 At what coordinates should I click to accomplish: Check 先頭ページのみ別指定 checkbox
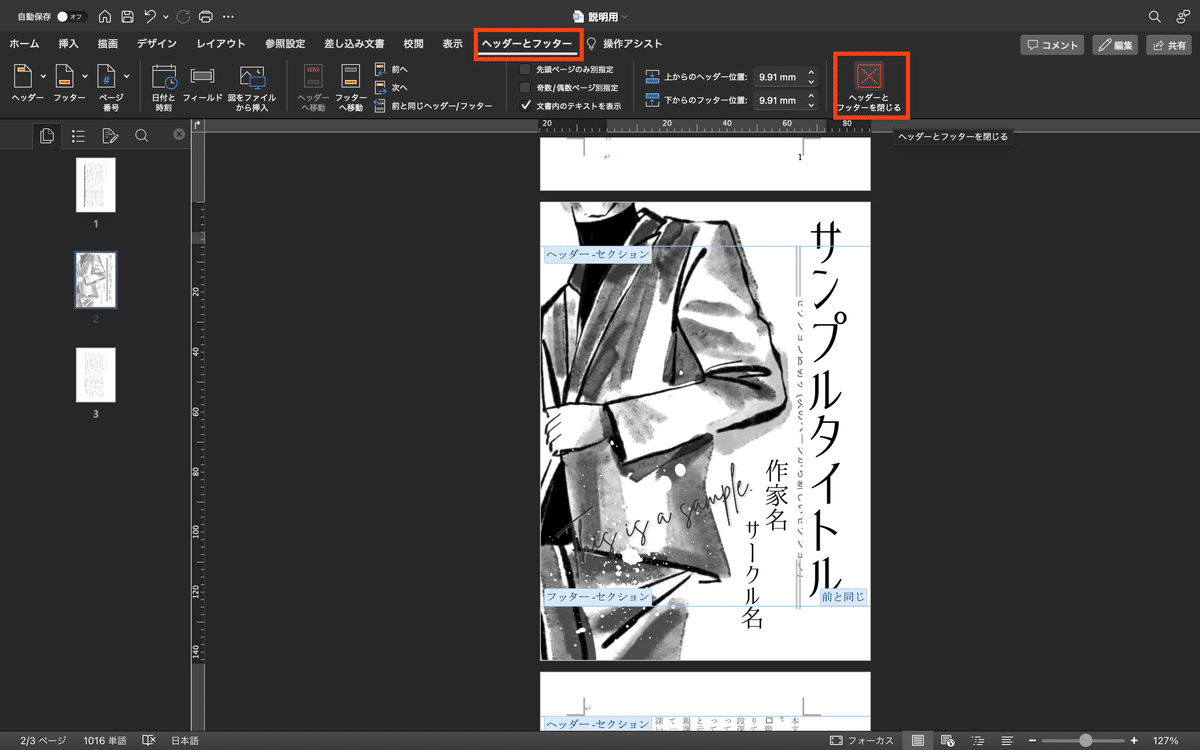click(526, 70)
